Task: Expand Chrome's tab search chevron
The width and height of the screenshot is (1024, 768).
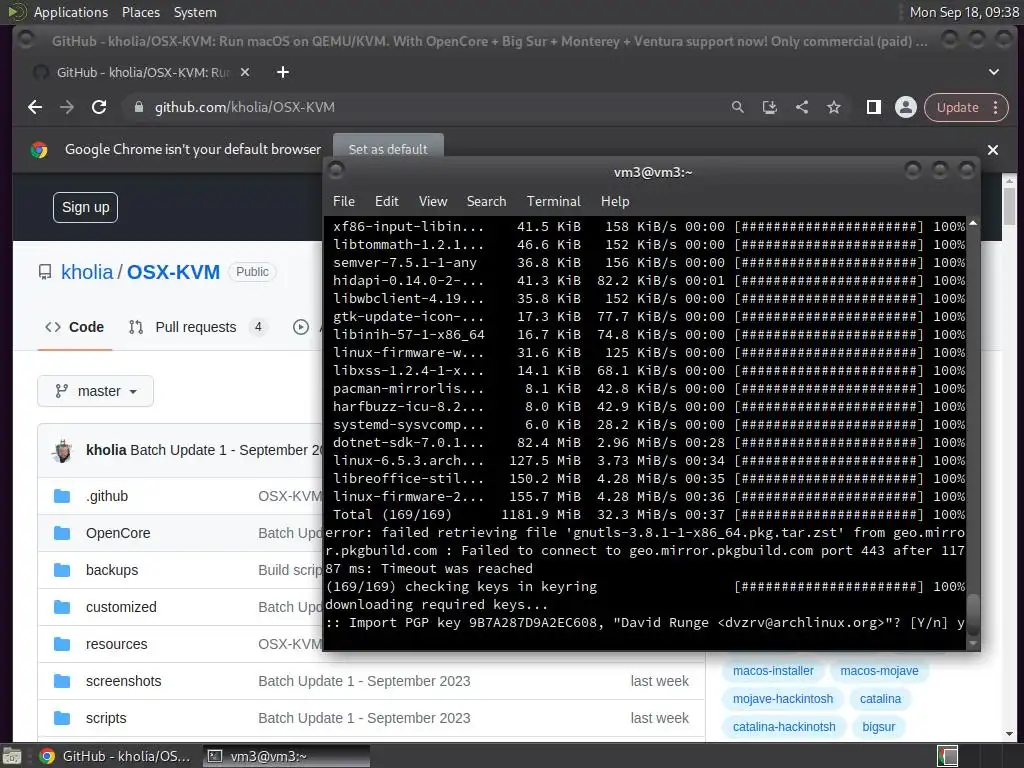Action: (x=993, y=72)
